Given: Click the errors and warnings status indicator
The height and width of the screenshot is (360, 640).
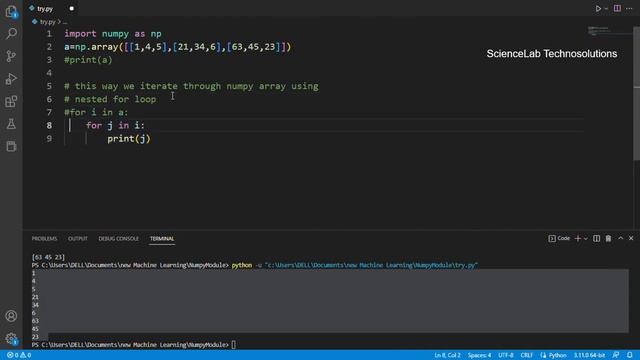Looking at the screenshot, I should pyautogui.click(x=19, y=355).
